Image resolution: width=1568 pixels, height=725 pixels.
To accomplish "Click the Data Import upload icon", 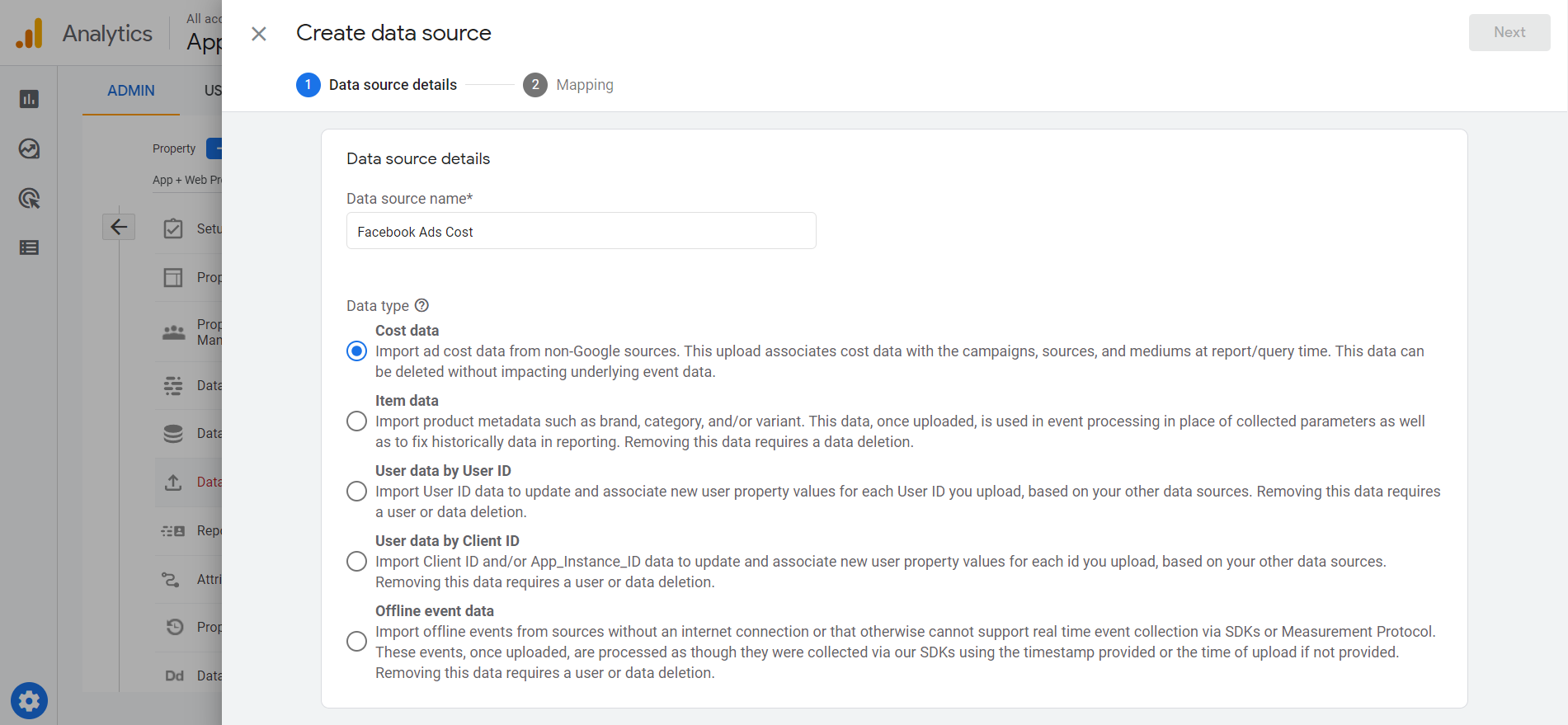I will pos(173,482).
